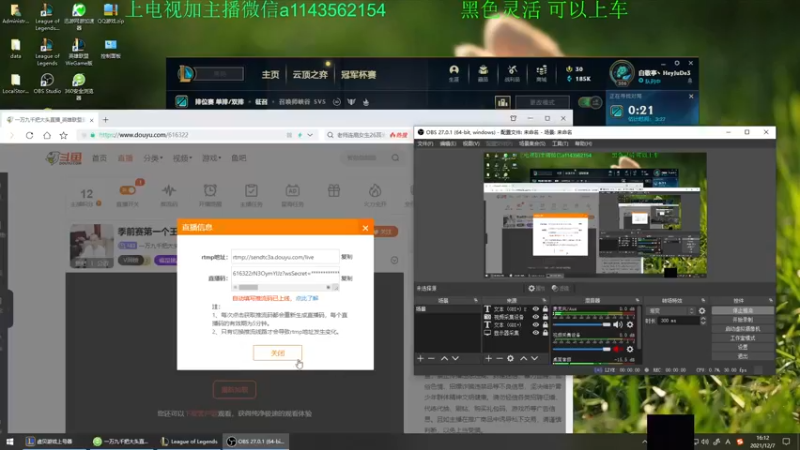Bookmark page with star icon
This screenshot has width=800, height=450.
point(63,135)
